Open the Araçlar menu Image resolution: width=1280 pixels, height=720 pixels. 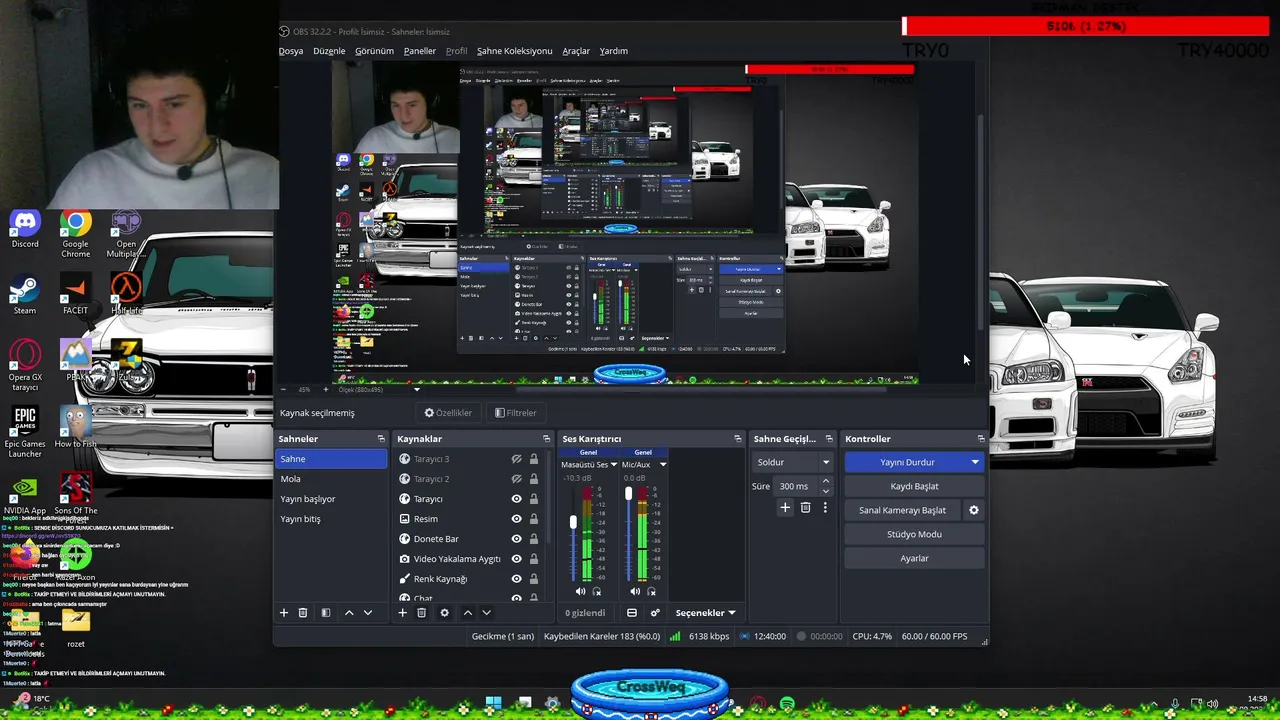[576, 51]
